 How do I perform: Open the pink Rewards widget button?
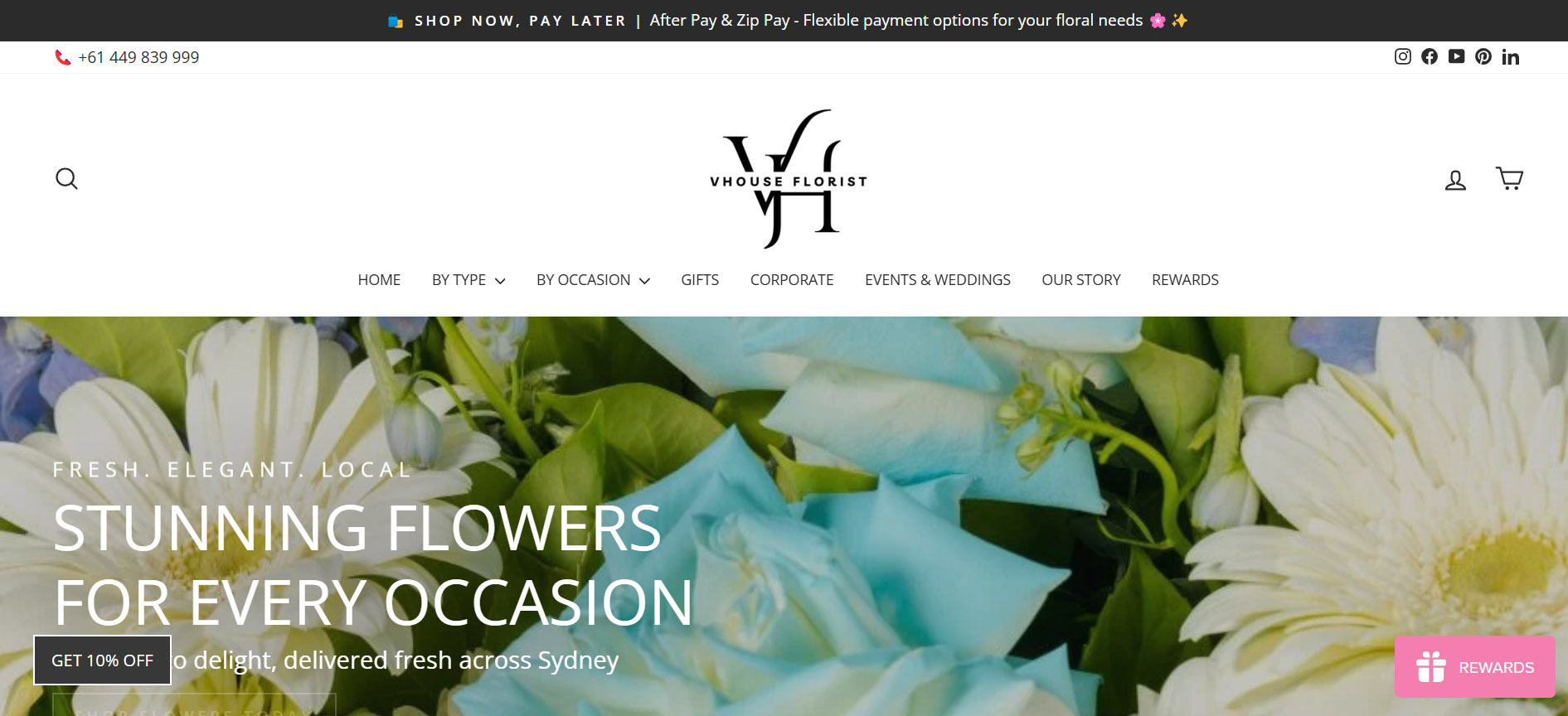click(1474, 667)
